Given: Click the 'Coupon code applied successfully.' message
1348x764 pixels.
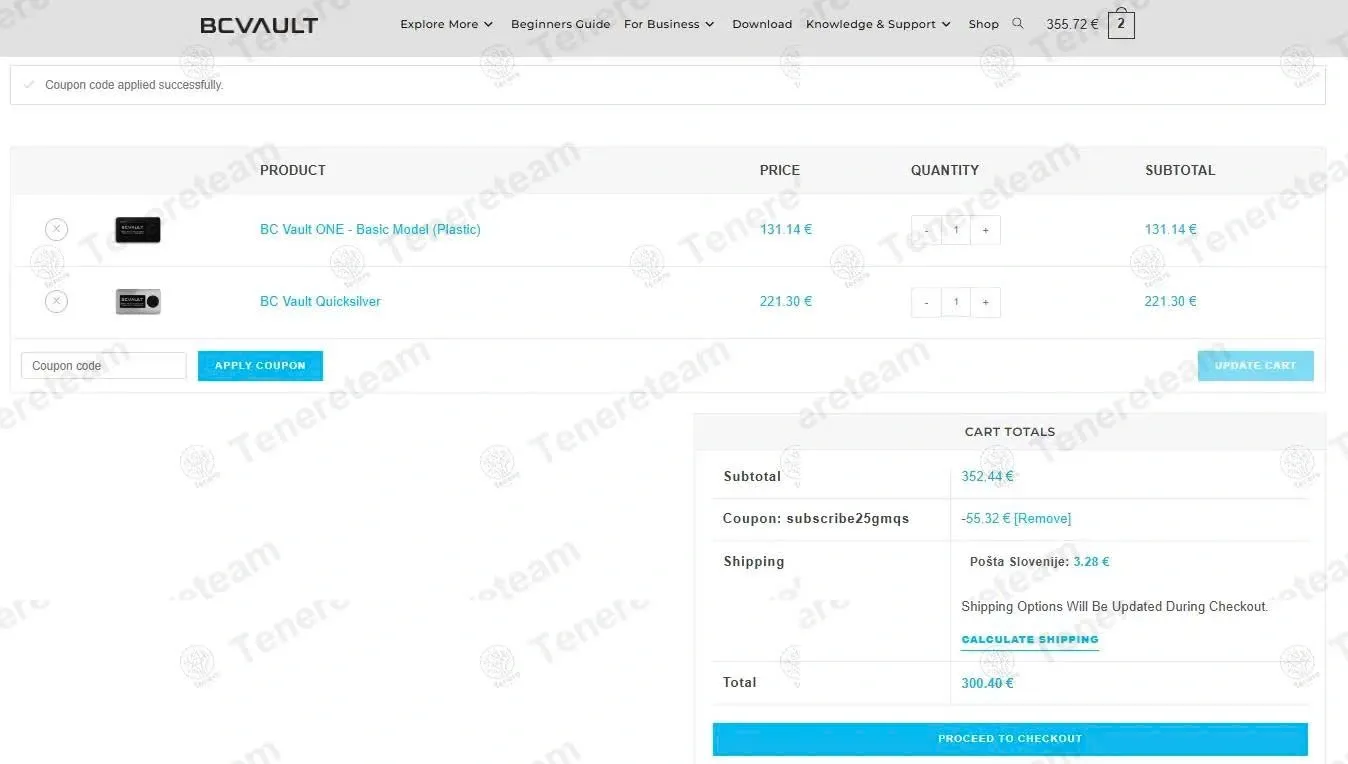Looking at the screenshot, I should [x=134, y=85].
